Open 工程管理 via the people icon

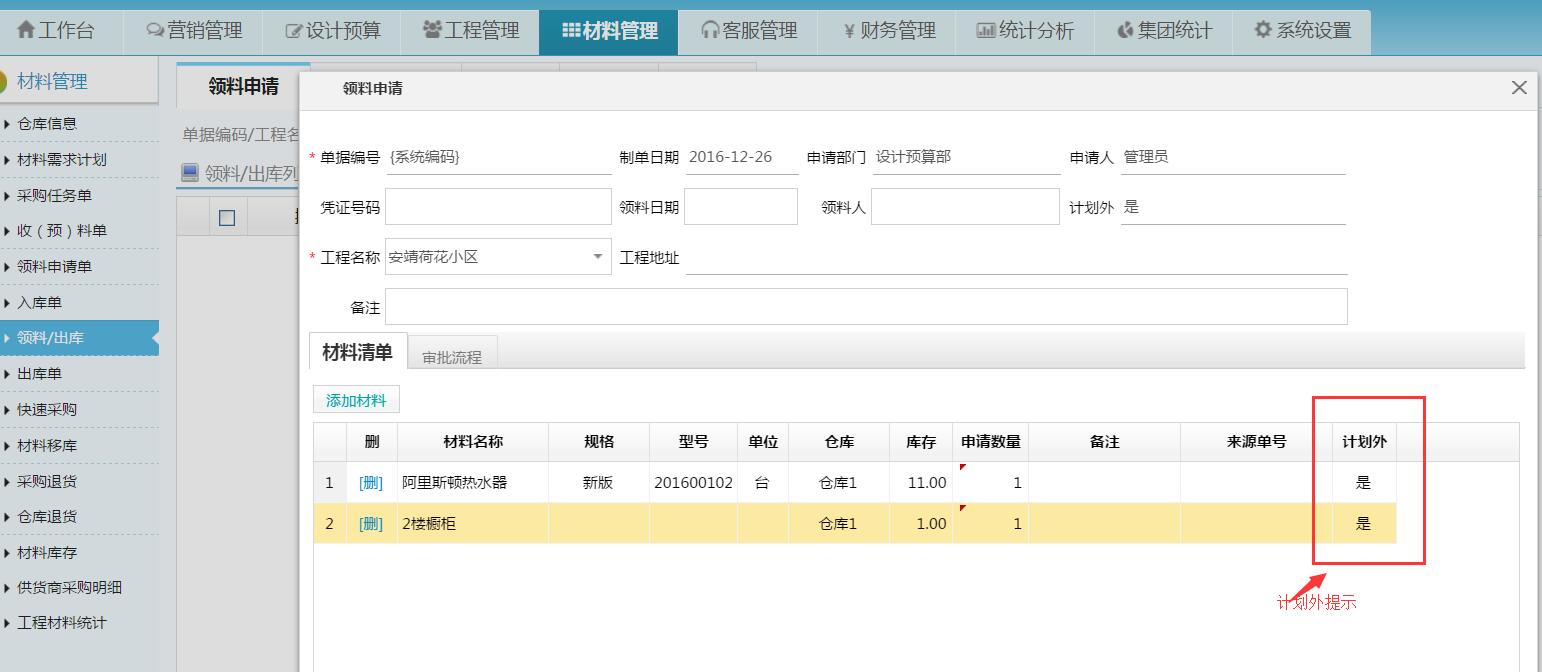[x=431, y=31]
